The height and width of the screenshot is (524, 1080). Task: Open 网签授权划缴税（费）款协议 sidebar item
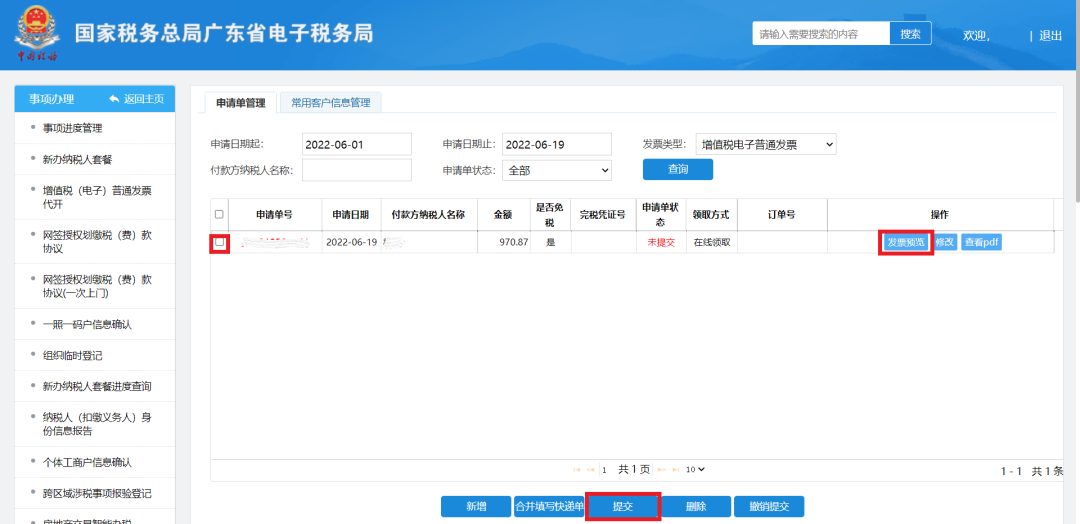[x=97, y=242]
